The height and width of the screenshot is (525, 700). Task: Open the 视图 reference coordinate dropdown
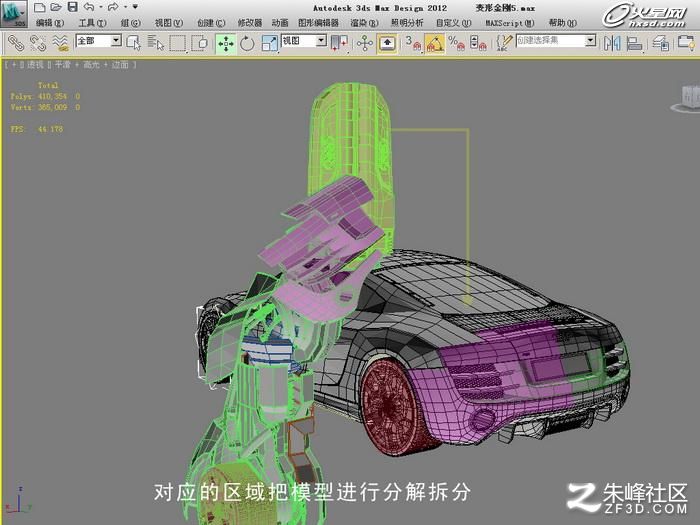point(304,41)
